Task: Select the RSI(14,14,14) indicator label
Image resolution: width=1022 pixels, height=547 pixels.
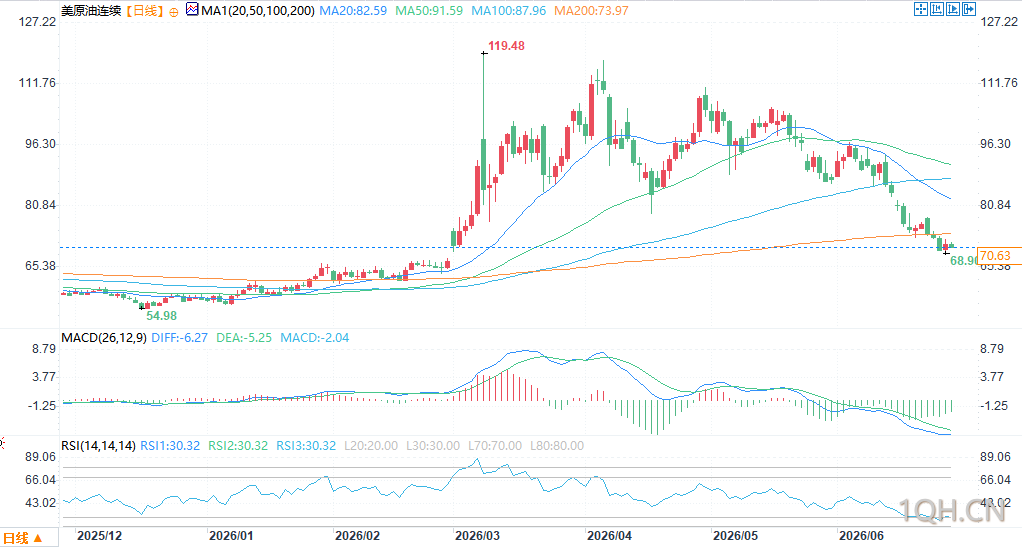Action: (98, 446)
